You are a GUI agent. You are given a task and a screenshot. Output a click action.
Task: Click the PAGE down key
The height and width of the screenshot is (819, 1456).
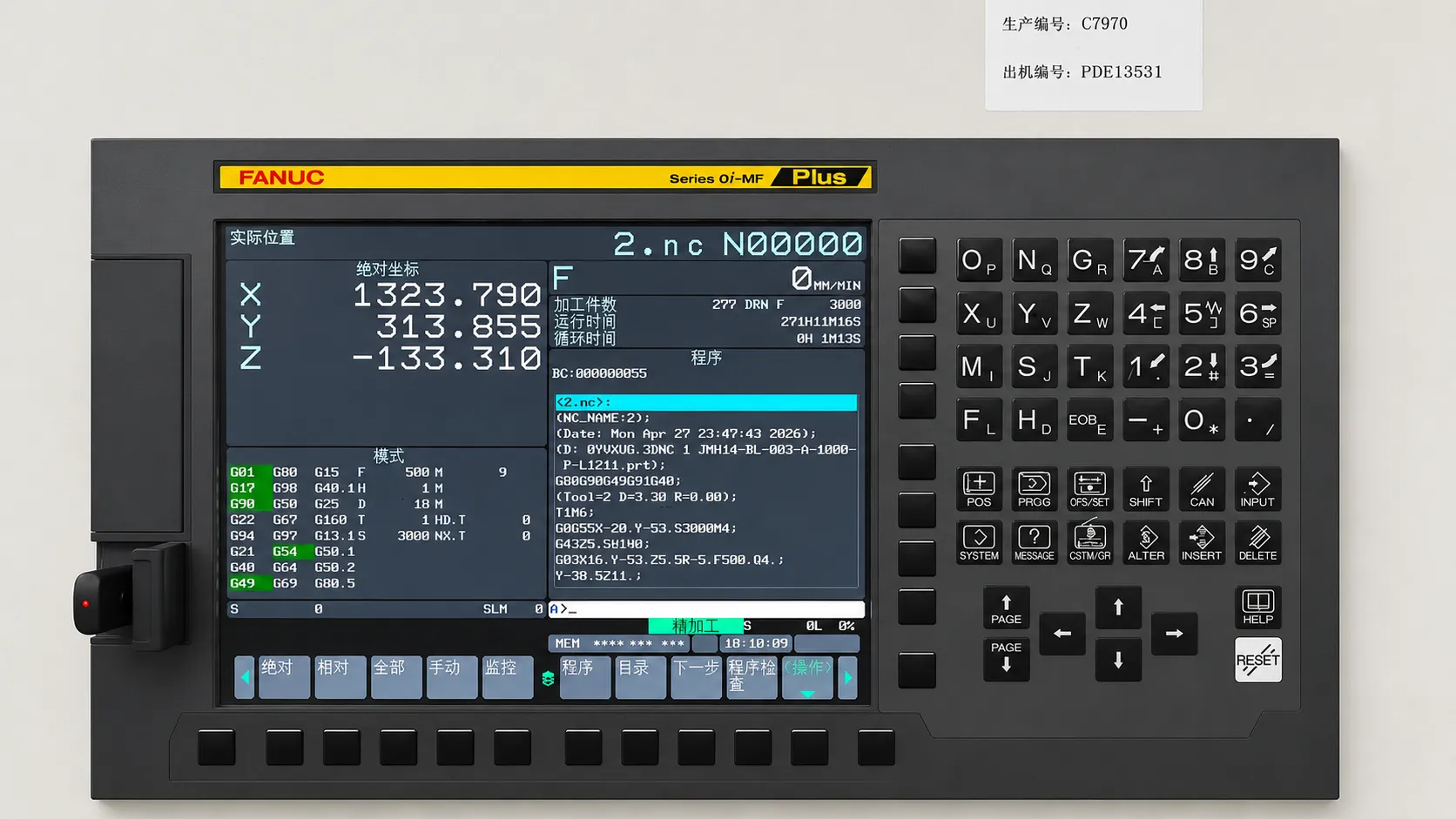point(1006,658)
